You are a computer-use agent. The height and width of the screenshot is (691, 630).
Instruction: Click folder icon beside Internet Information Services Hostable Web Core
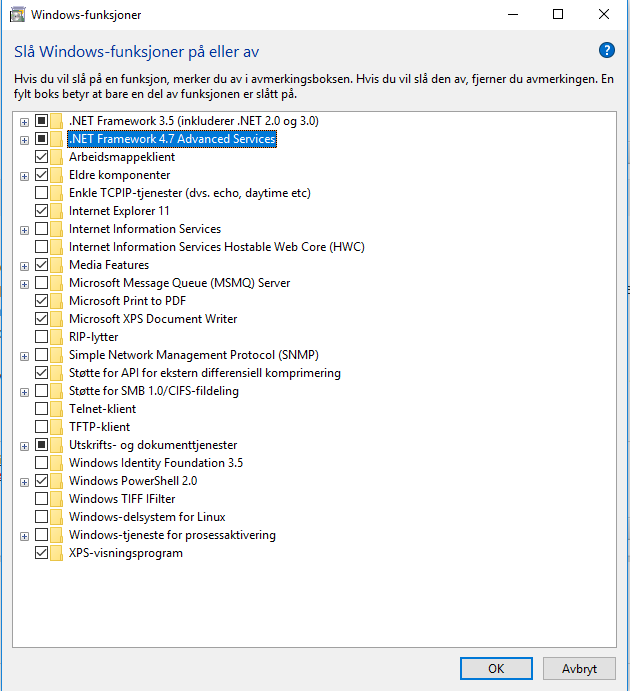[56, 247]
